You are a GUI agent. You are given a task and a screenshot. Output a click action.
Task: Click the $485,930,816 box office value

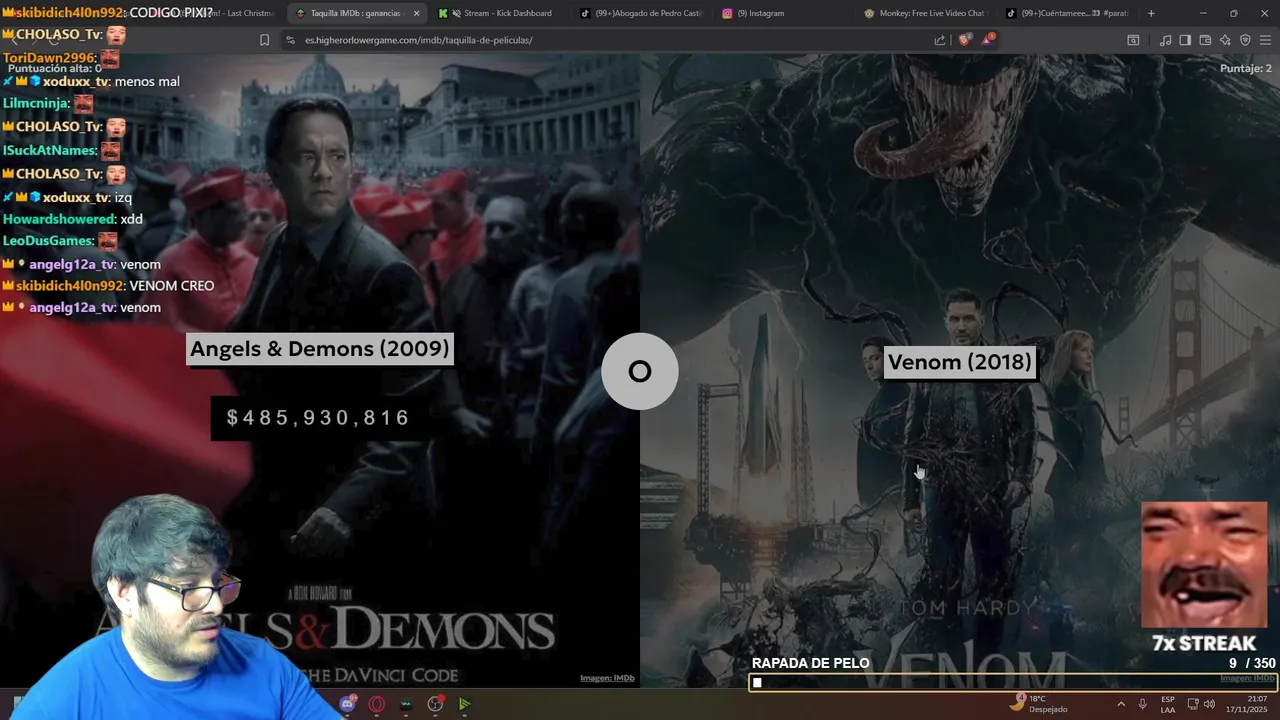318,418
